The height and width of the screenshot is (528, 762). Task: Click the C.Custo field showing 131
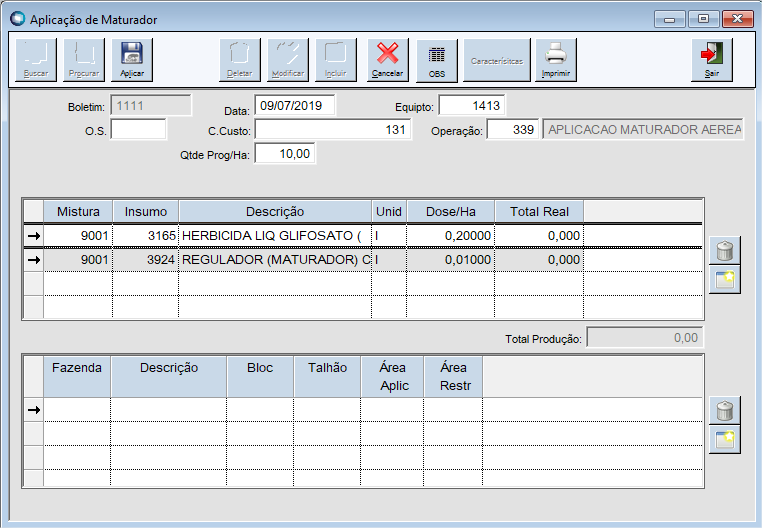click(333, 130)
